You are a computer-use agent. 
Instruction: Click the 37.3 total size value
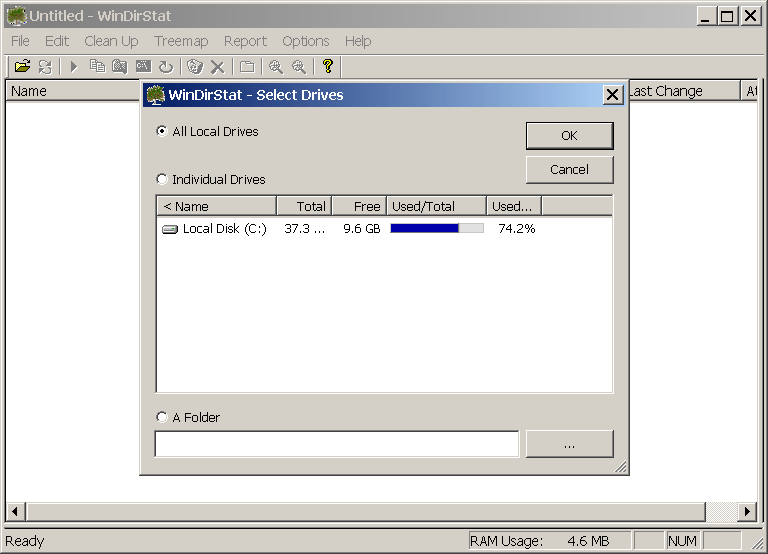[304, 229]
